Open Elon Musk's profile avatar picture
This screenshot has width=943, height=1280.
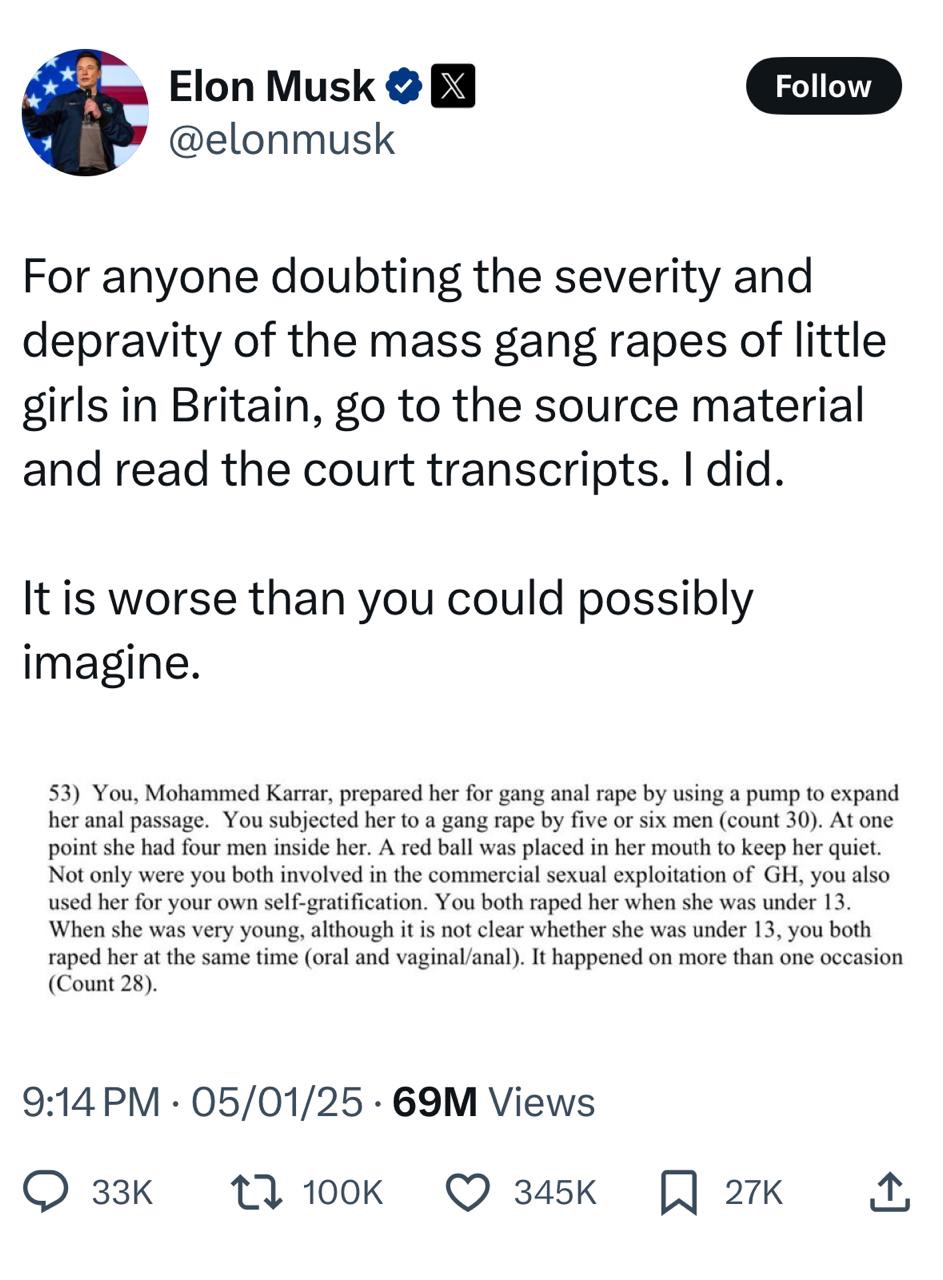(x=85, y=112)
